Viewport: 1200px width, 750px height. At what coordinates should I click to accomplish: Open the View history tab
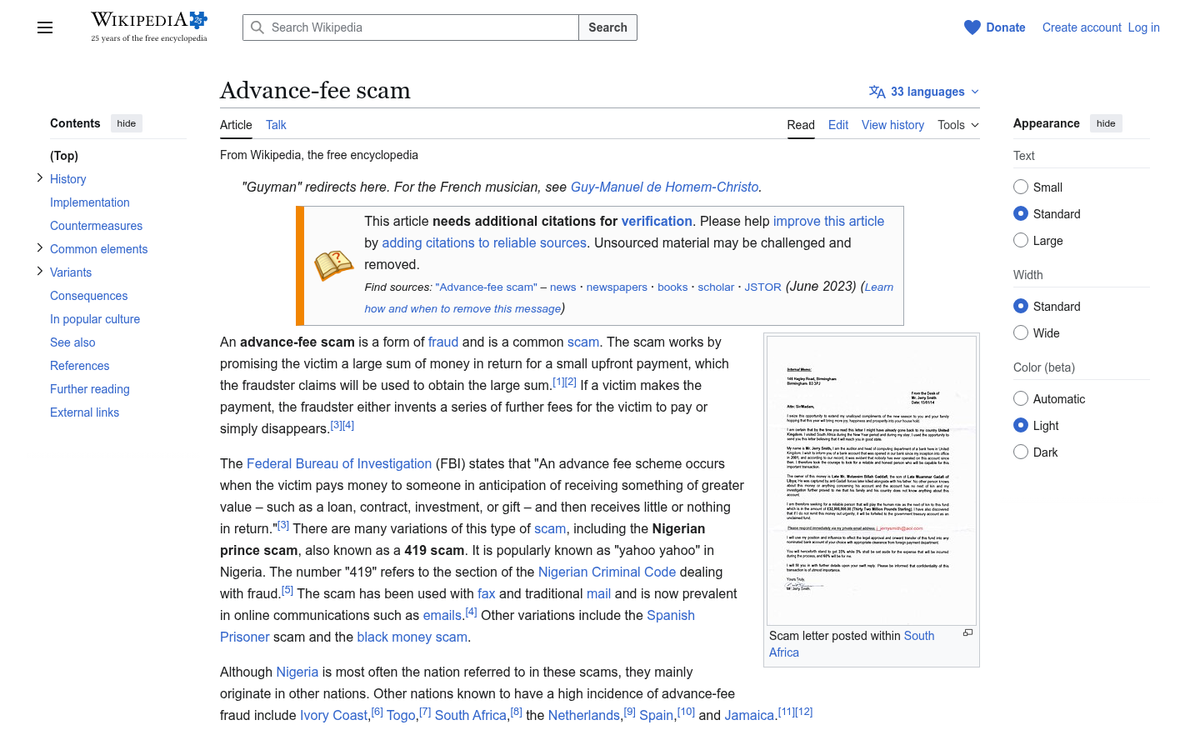892,125
